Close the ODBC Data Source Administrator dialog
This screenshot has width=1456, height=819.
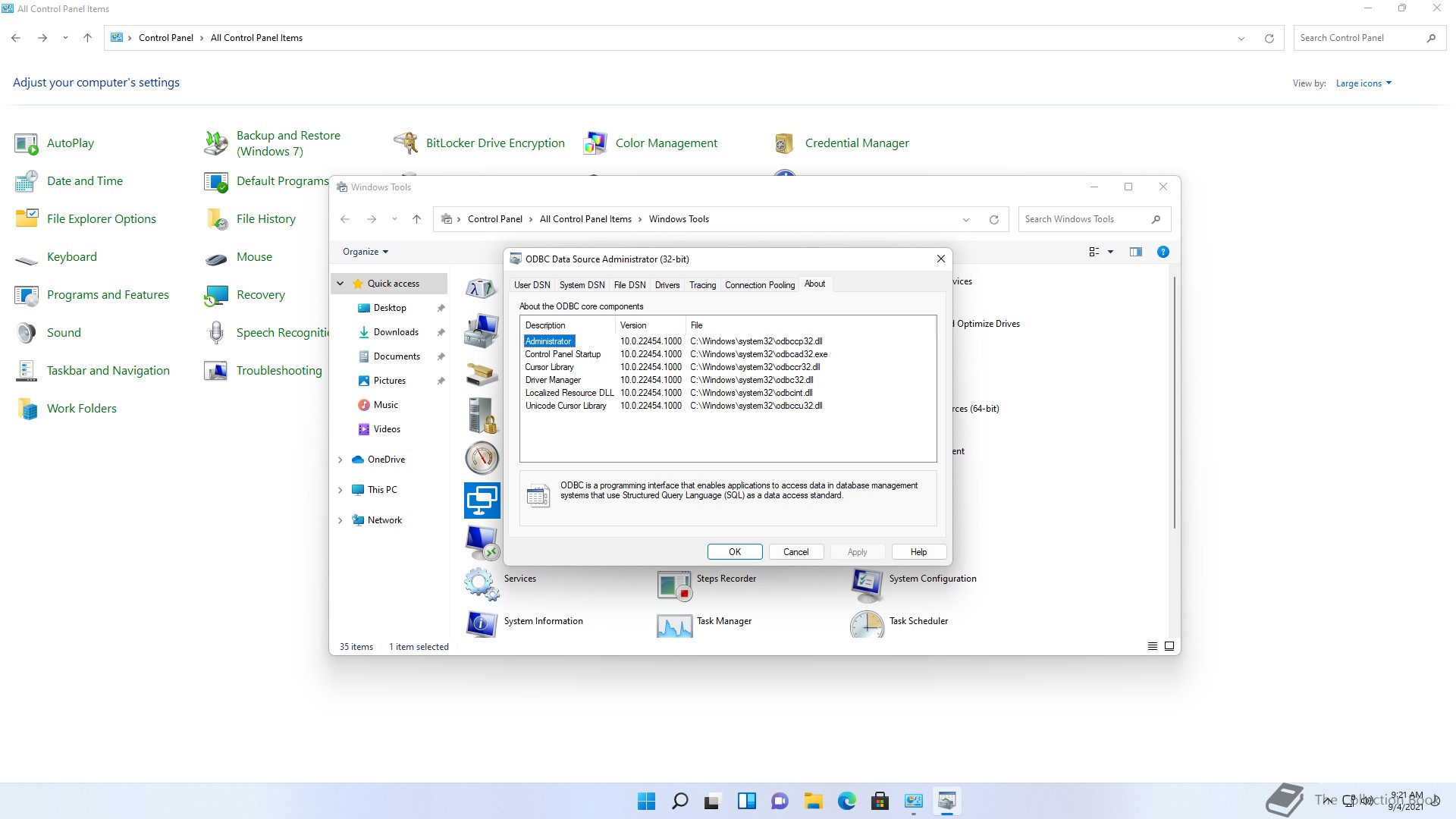click(x=941, y=259)
